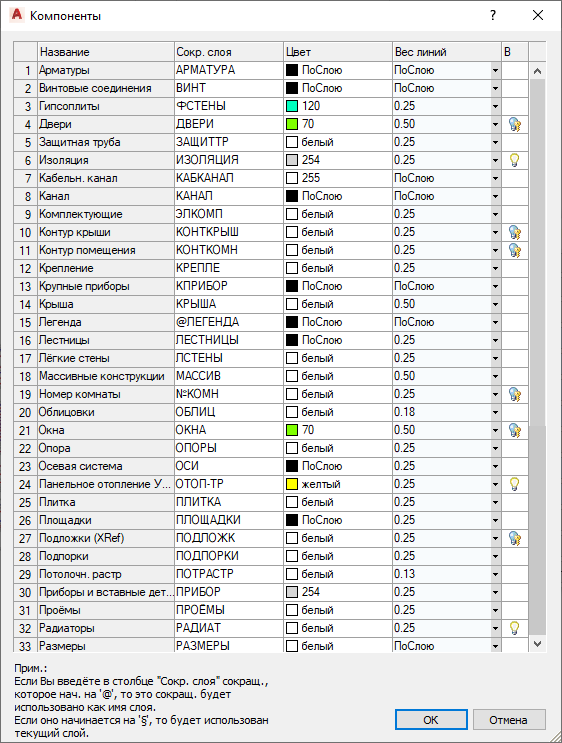Select the Проёмы name cell
Image resolution: width=562 pixels, height=743 pixels.
(106, 610)
